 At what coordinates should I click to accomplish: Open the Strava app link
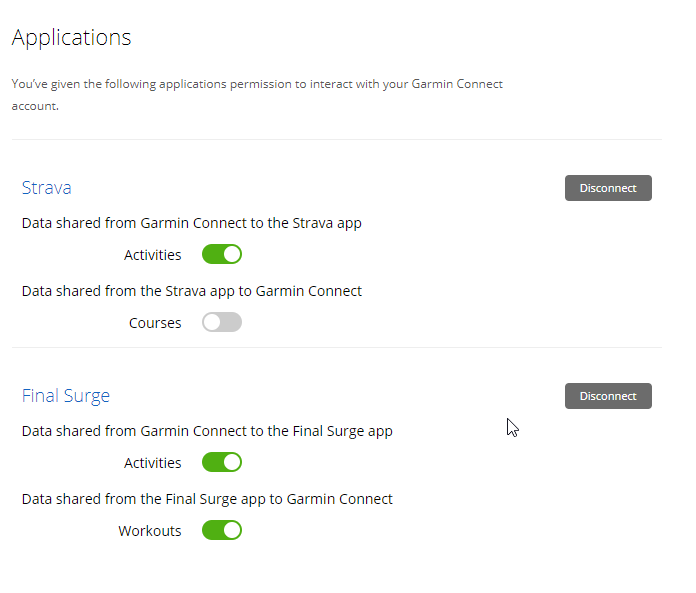(47, 188)
